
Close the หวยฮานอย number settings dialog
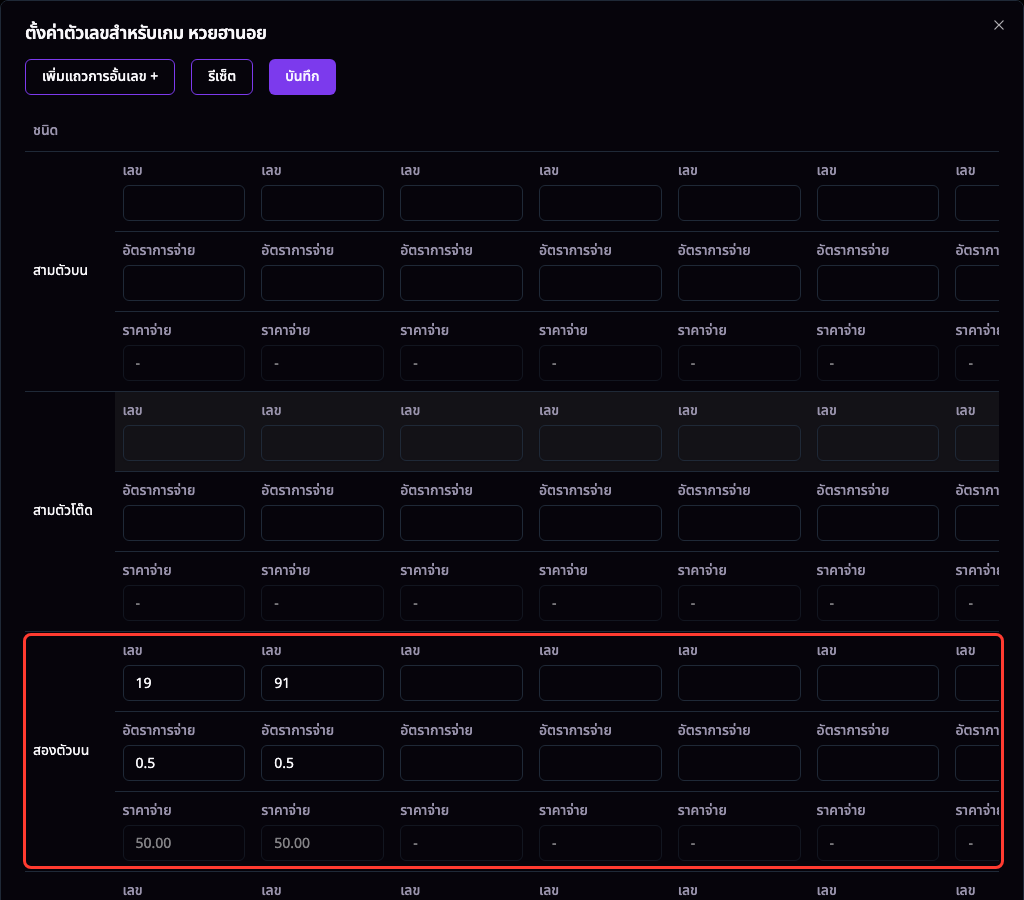coord(999,25)
